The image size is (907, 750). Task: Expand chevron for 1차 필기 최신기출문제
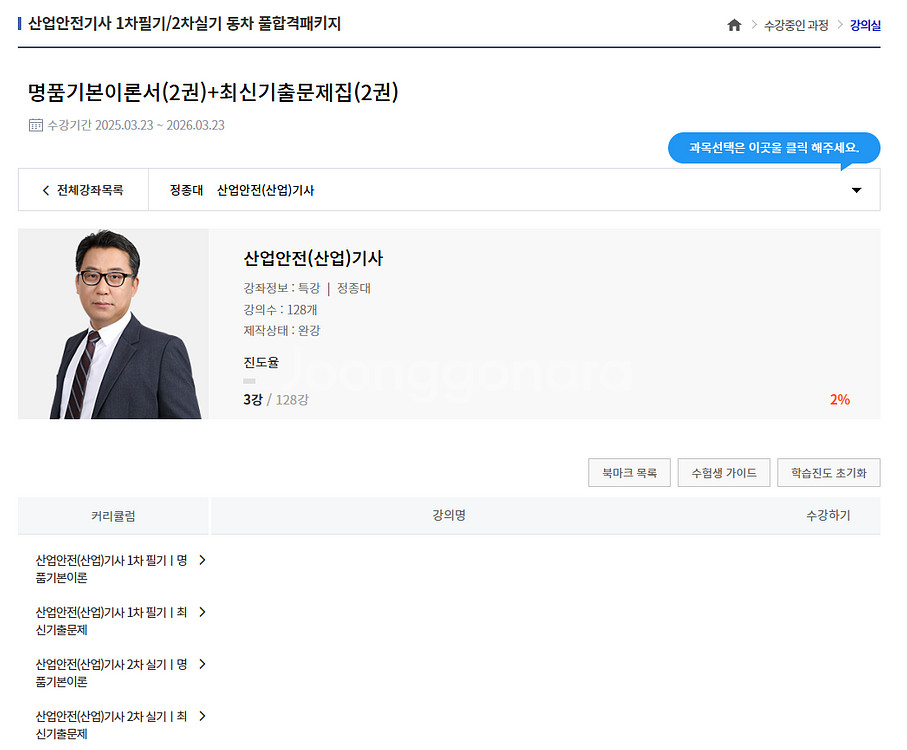tap(202, 612)
